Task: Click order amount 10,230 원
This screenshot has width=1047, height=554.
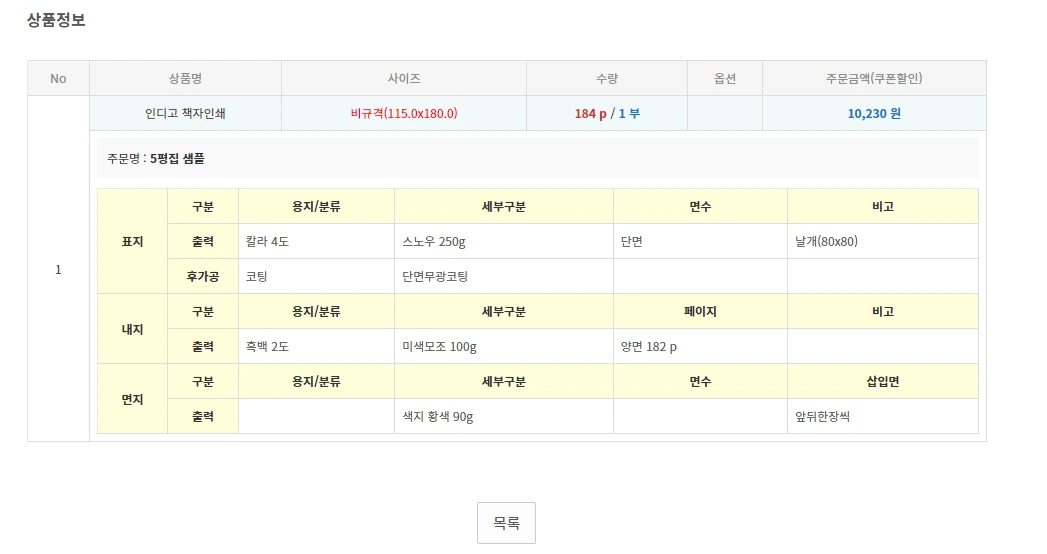Action: (874, 113)
